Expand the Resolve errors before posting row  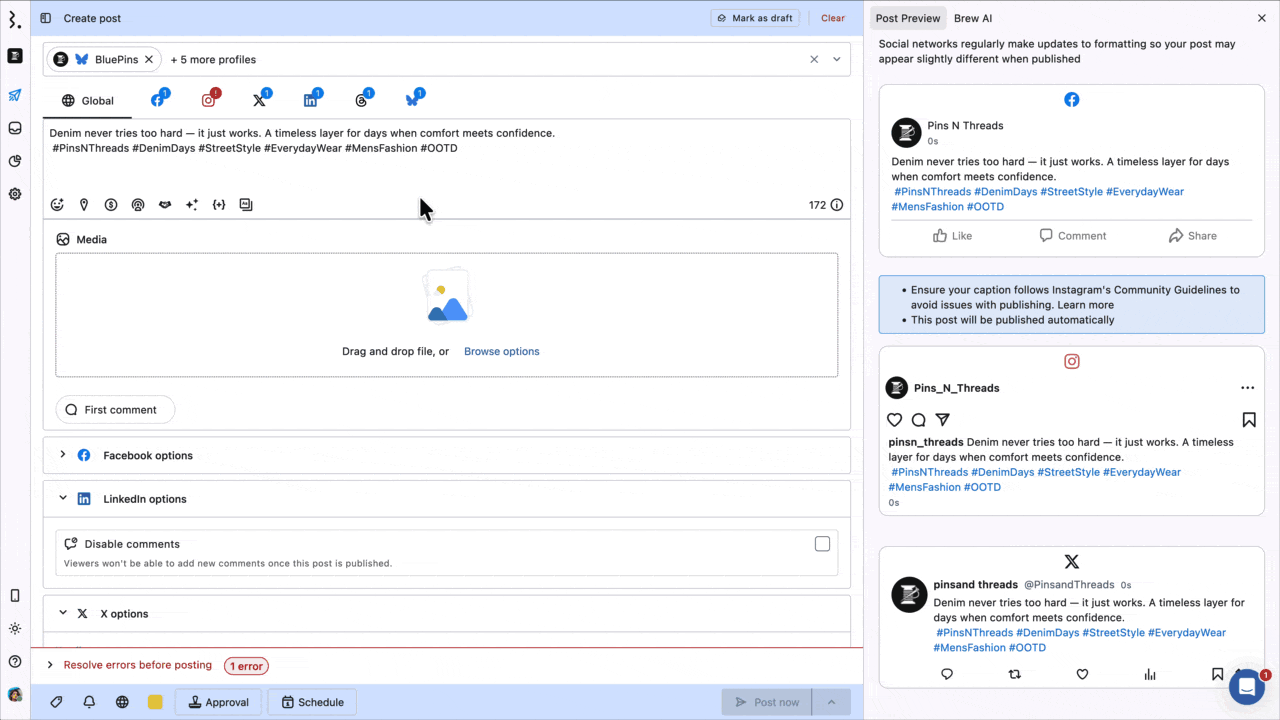tap(50, 665)
